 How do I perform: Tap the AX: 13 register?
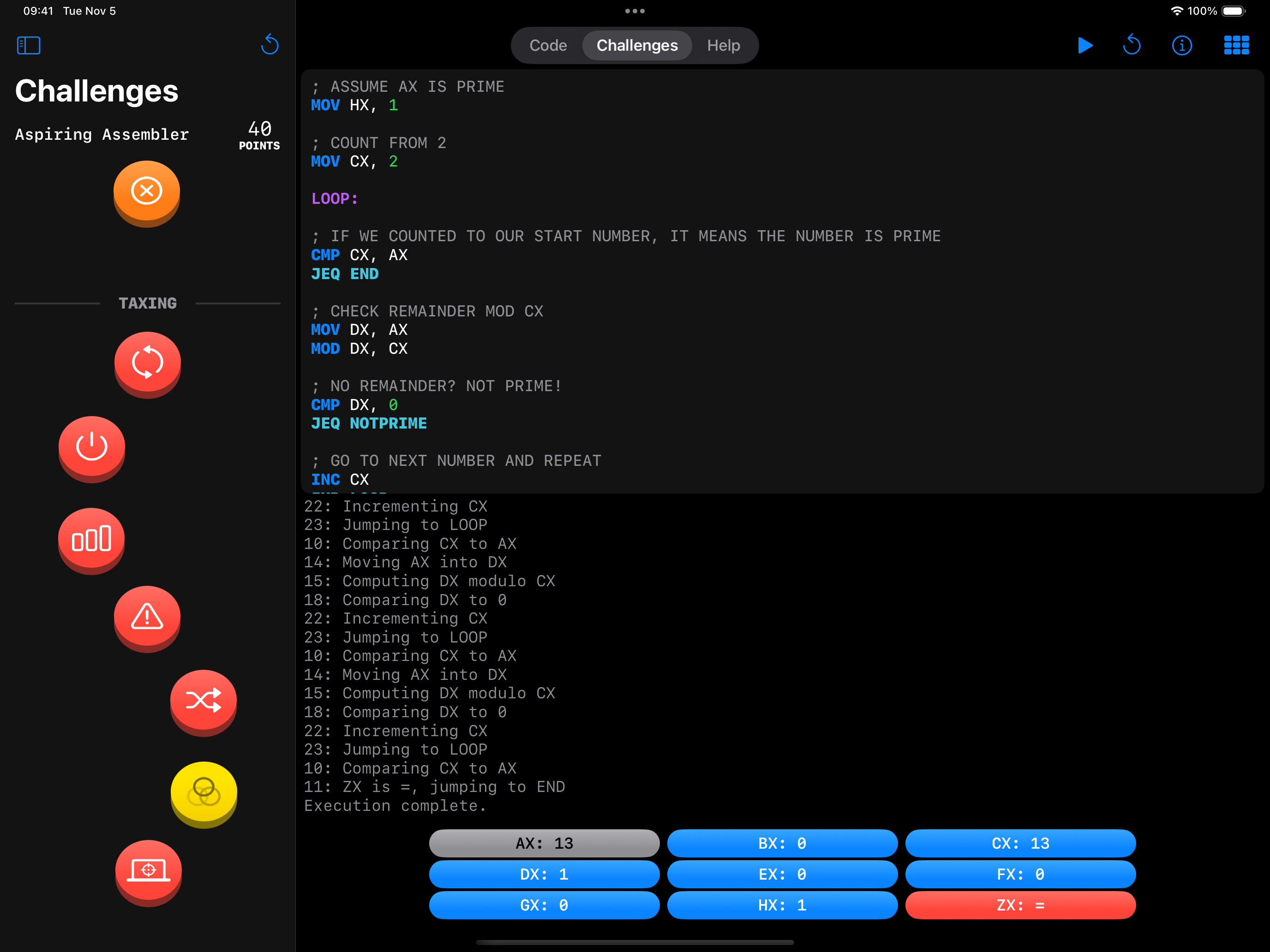pos(544,843)
